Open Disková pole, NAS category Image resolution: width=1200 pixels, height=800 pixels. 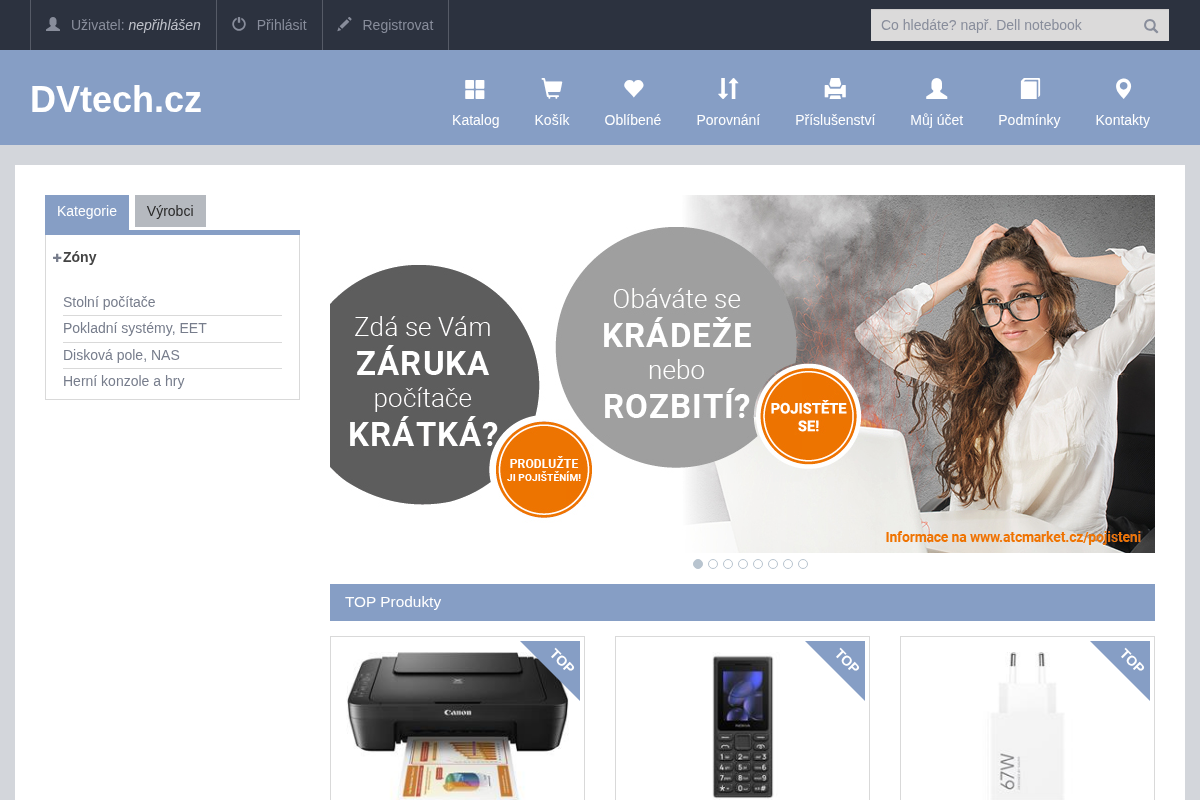click(121, 355)
